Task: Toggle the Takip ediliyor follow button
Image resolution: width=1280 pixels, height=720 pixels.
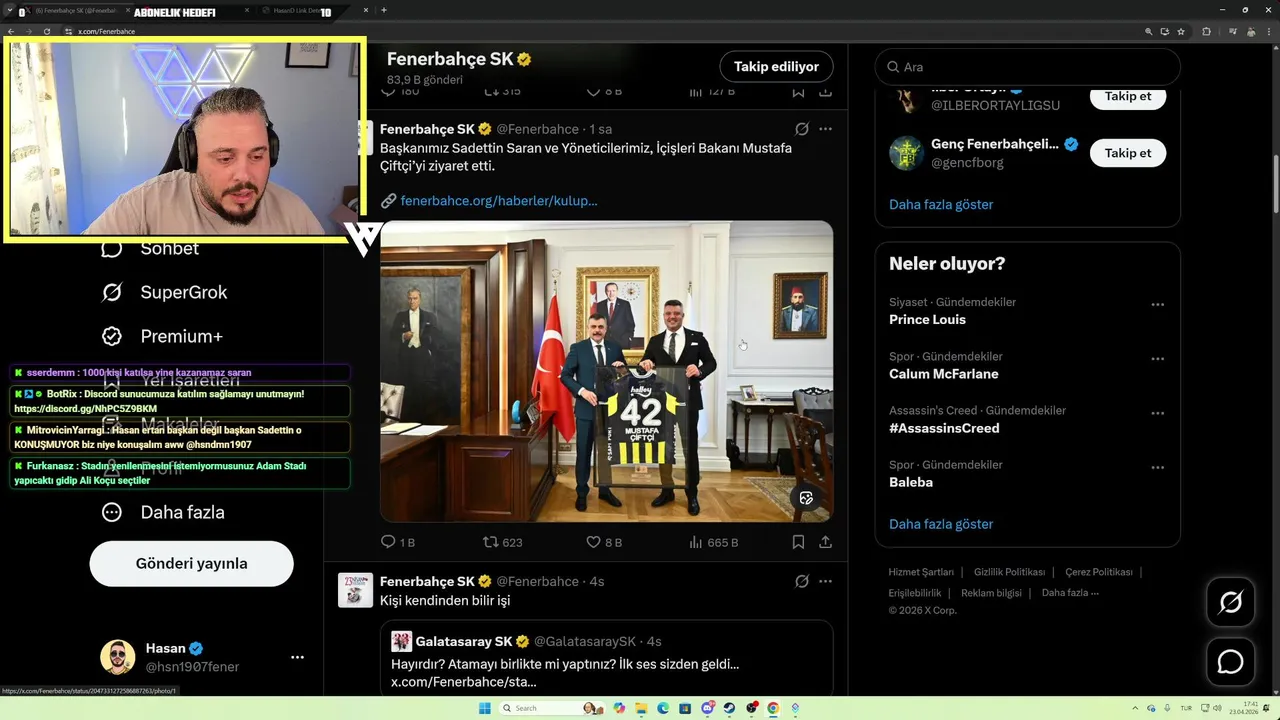Action: click(x=776, y=67)
